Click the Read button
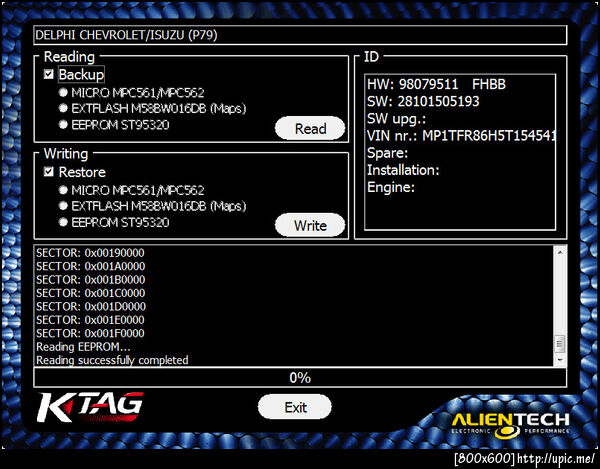The width and height of the screenshot is (600, 469). click(310, 129)
